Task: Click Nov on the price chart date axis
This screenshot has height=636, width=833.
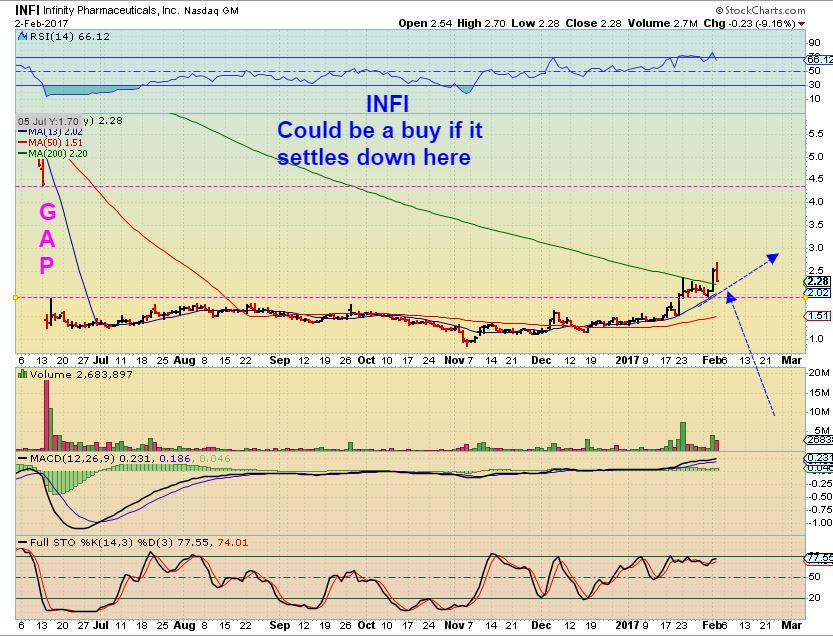Action: (454, 360)
